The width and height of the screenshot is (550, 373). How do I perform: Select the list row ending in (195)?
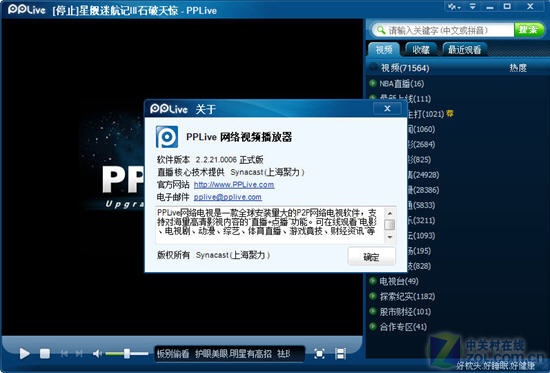[x=419, y=251]
